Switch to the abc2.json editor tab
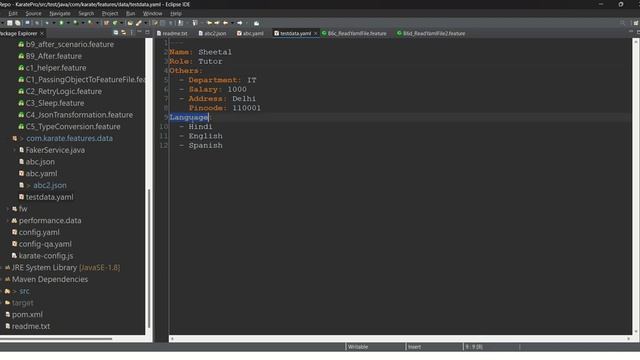The height and width of the screenshot is (360, 640). [212, 33]
